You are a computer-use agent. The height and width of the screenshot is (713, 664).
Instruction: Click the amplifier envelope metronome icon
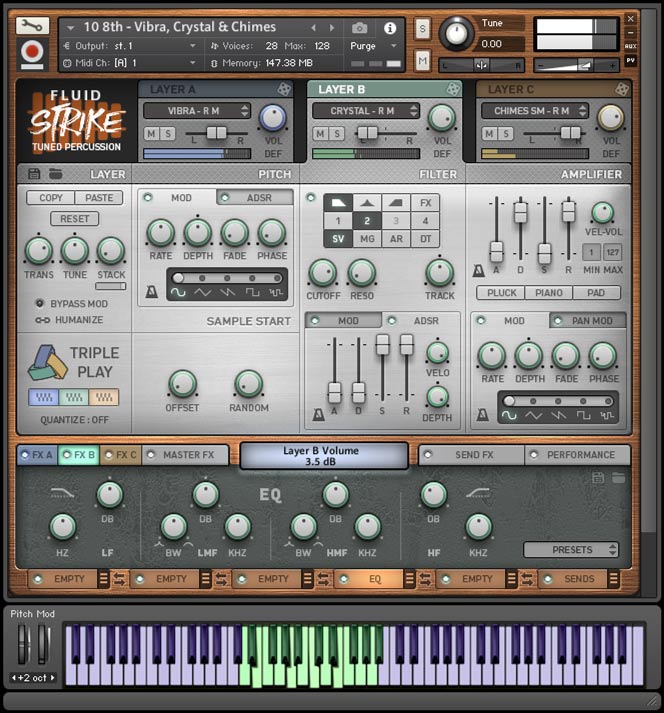pyautogui.click(x=478, y=271)
